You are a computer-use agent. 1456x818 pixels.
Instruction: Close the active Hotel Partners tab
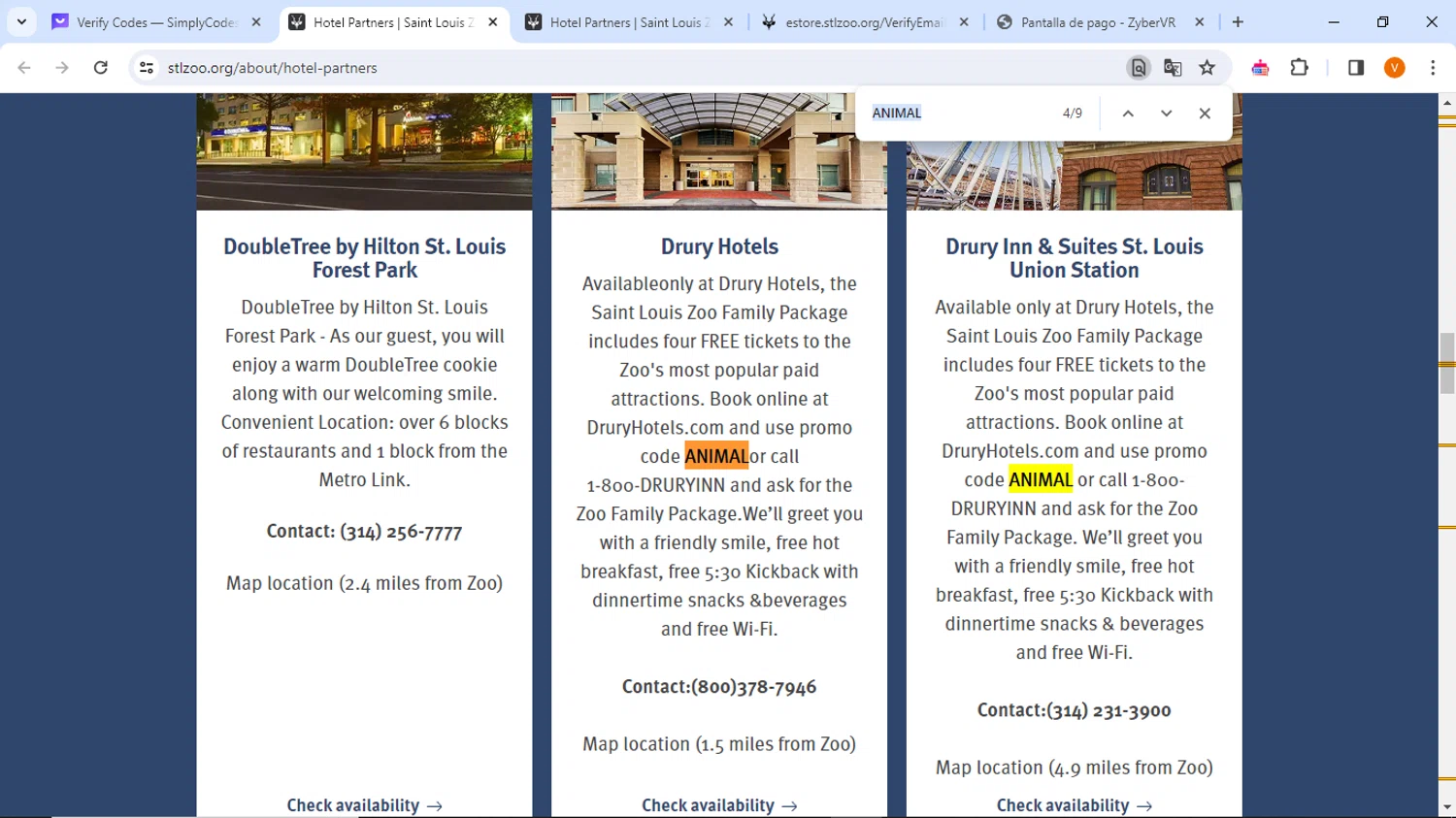coord(493,21)
